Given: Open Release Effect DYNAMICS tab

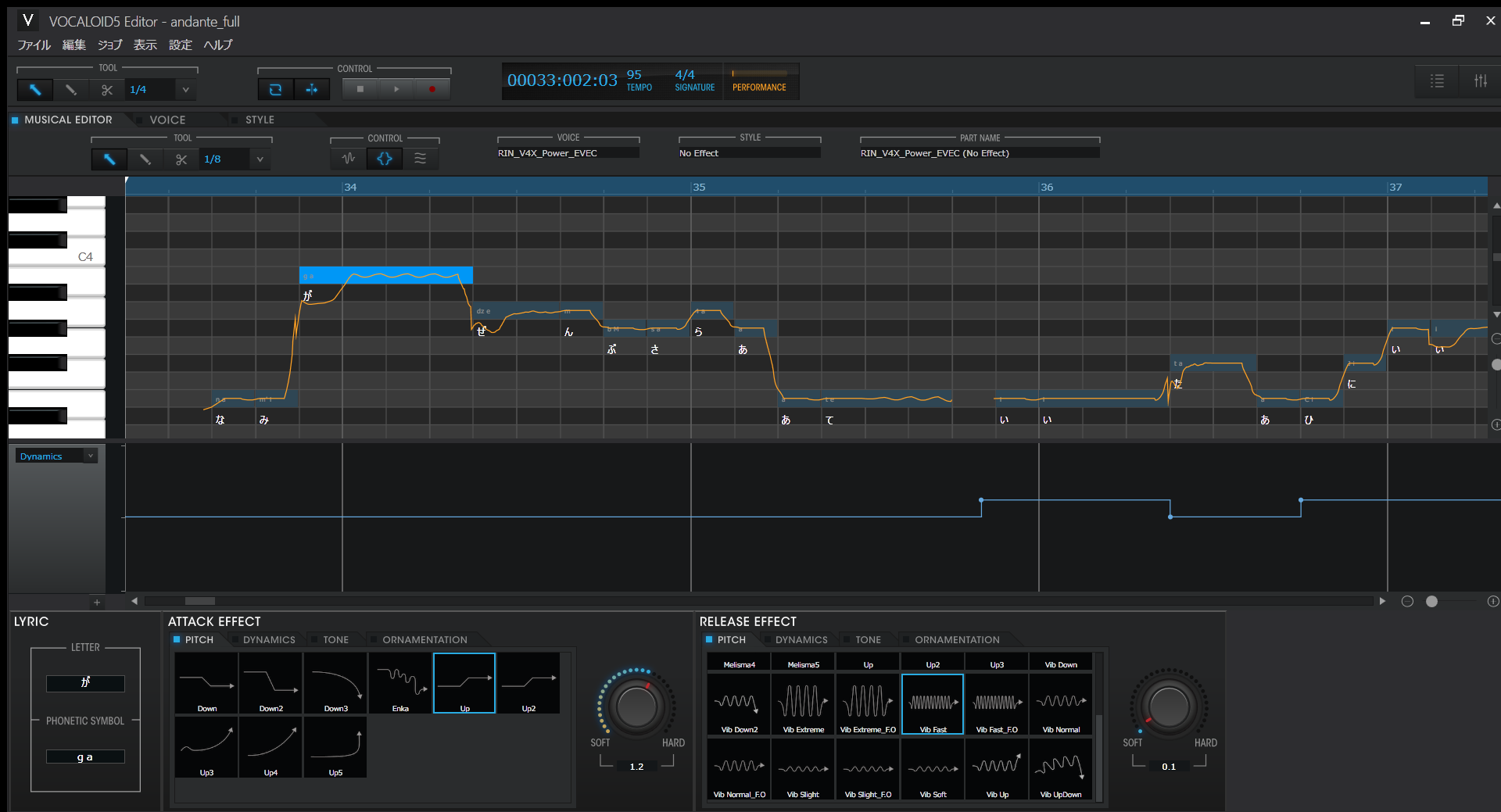Looking at the screenshot, I should [801, 639].
